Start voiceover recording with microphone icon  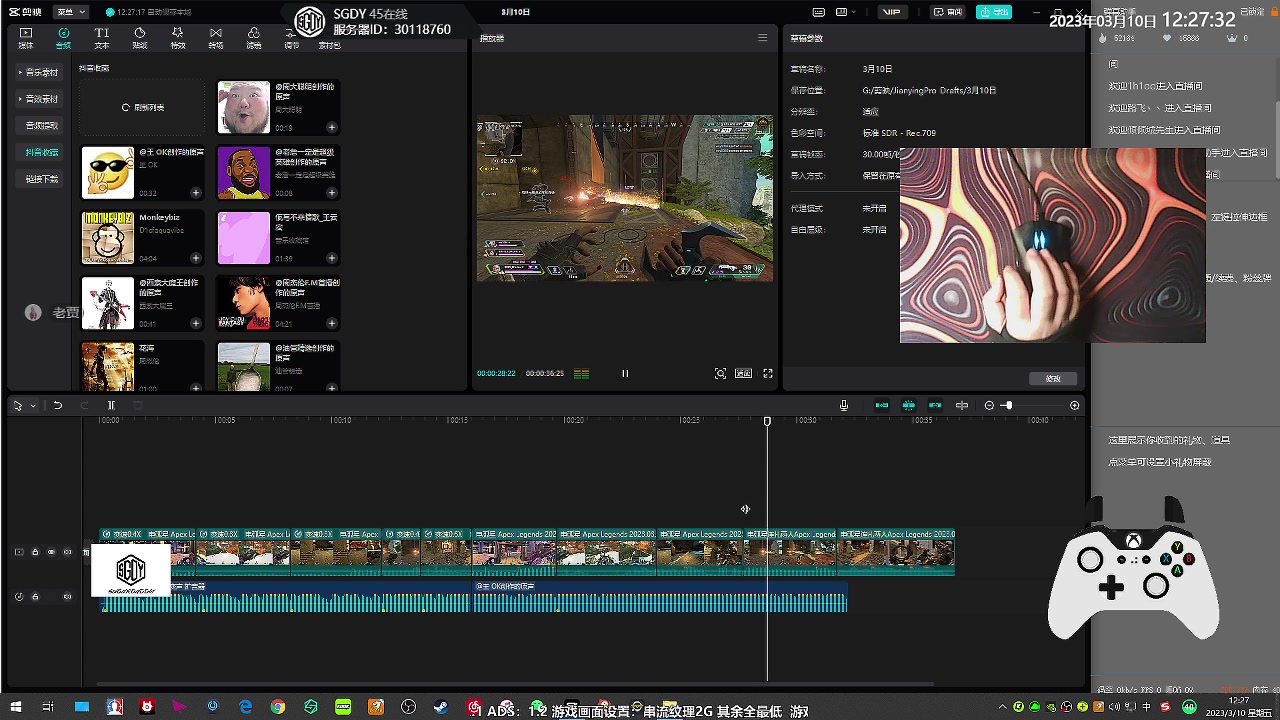(844, 405)
